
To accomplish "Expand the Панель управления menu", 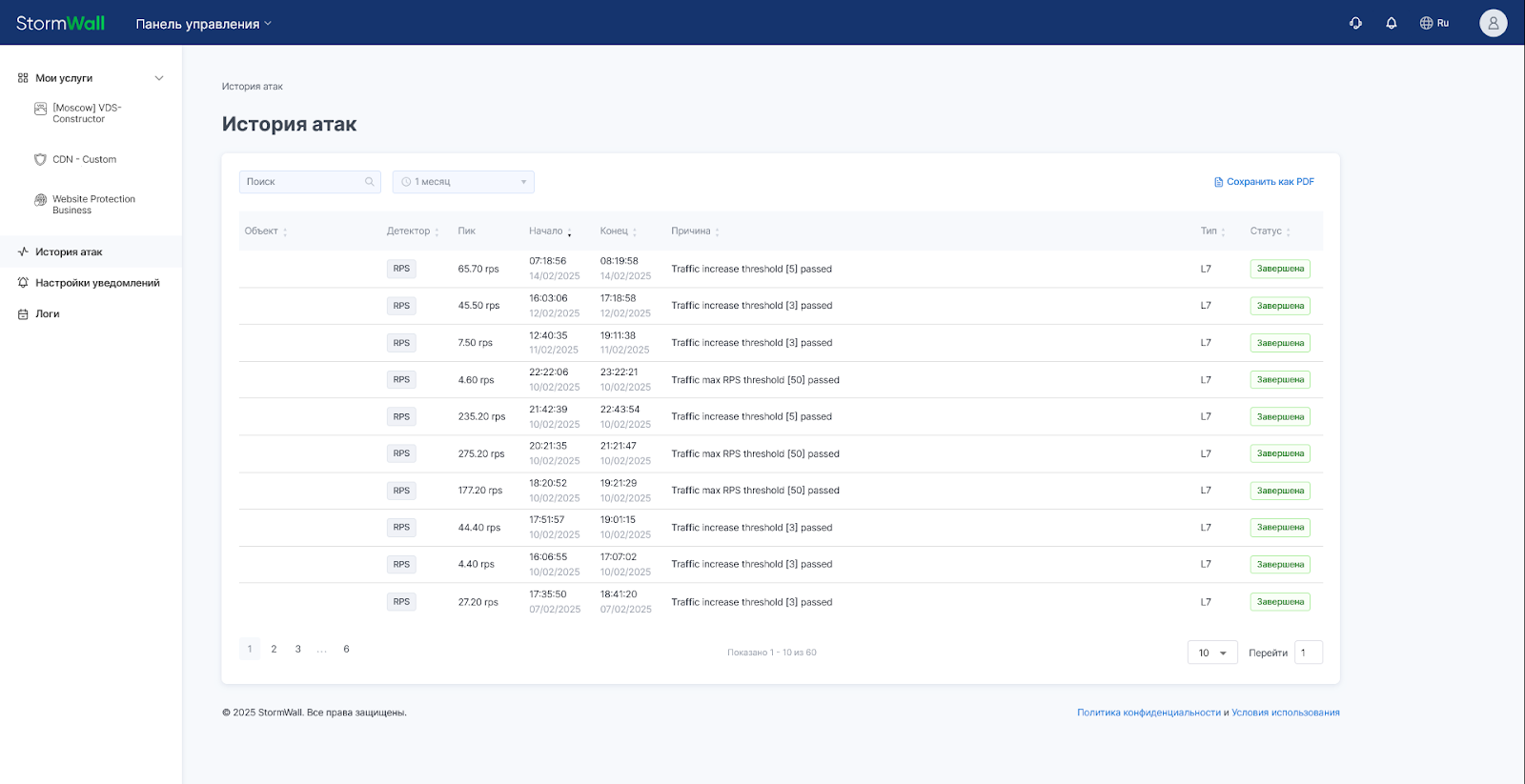I will [x=203, y=24].
